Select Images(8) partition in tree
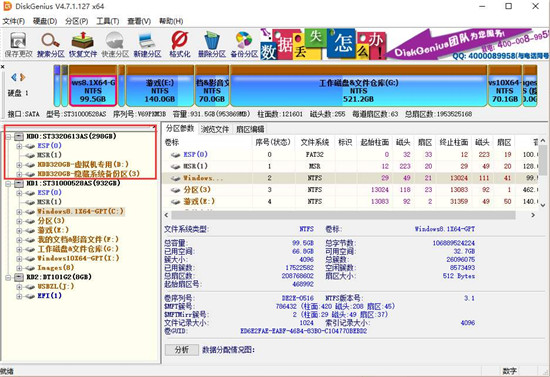 (56, 268)
